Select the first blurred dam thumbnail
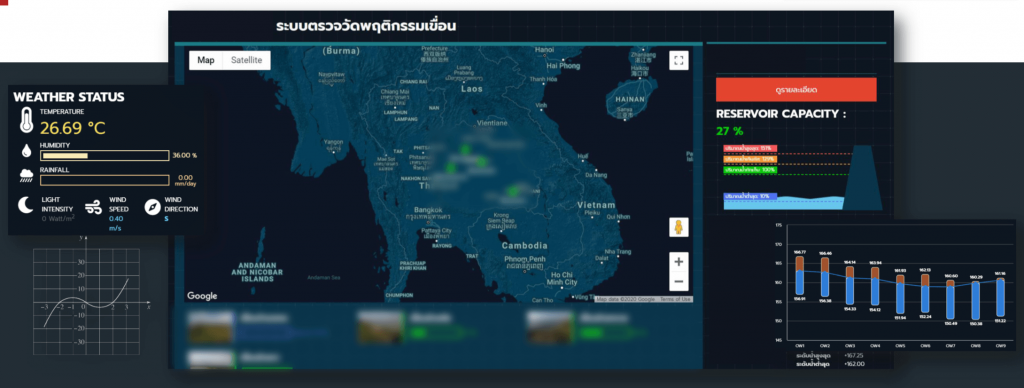Viewport: 1024px width, 388px height. point(210,326)
